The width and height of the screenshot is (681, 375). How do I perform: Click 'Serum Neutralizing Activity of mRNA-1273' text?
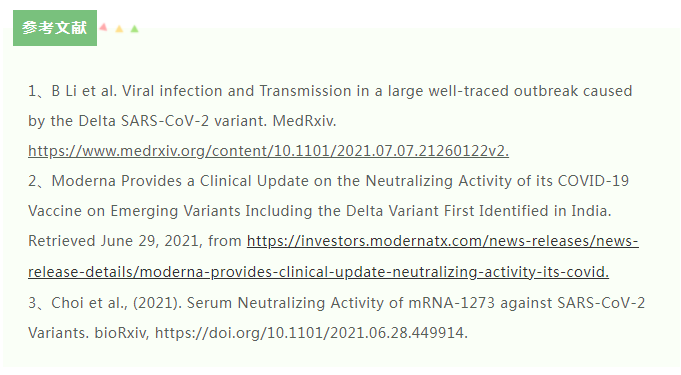pos(340,303)
